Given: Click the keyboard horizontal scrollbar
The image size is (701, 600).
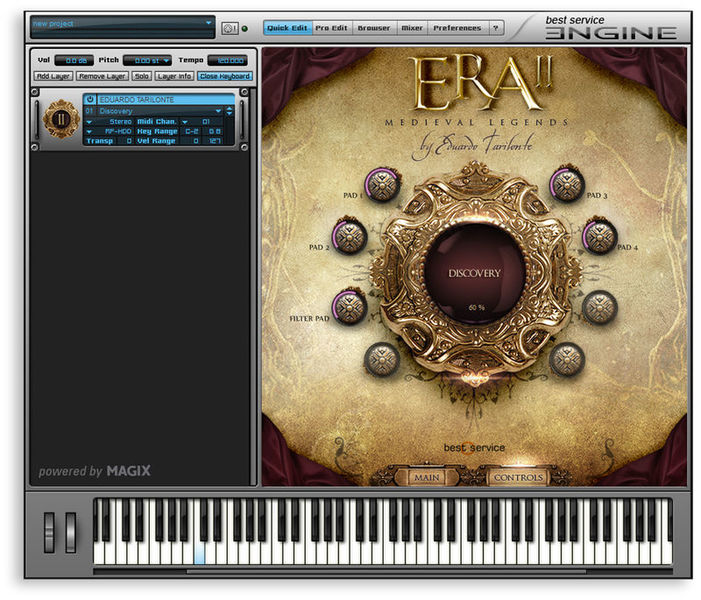Looking at the screenshot, I should coord(386,571).
